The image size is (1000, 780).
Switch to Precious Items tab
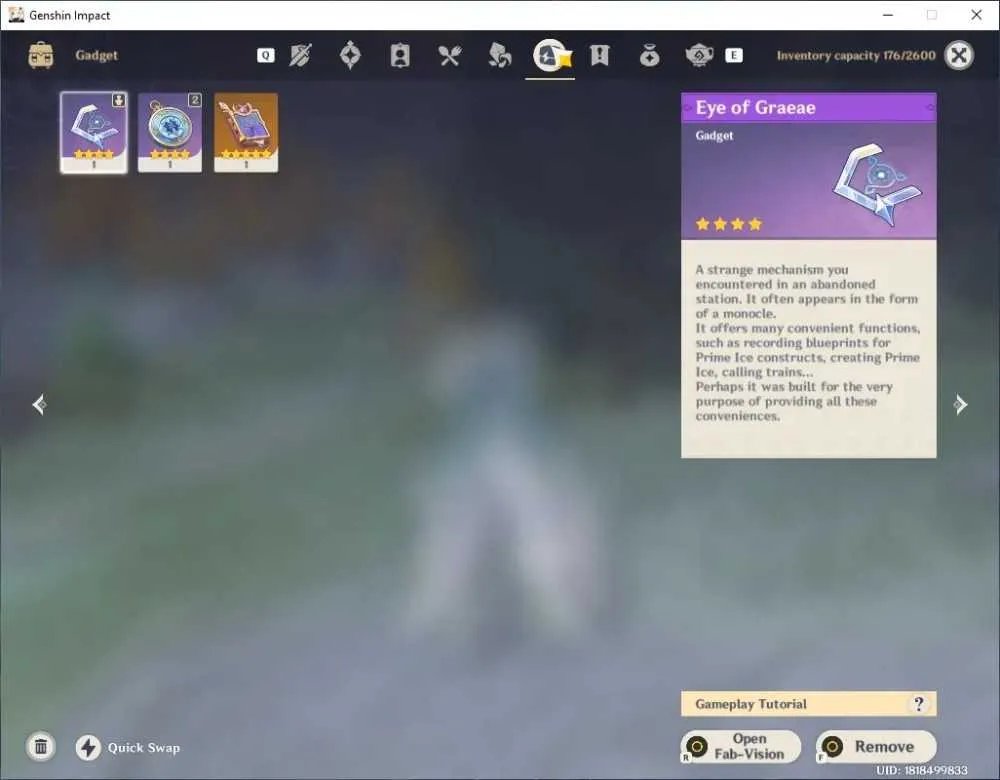649,56
